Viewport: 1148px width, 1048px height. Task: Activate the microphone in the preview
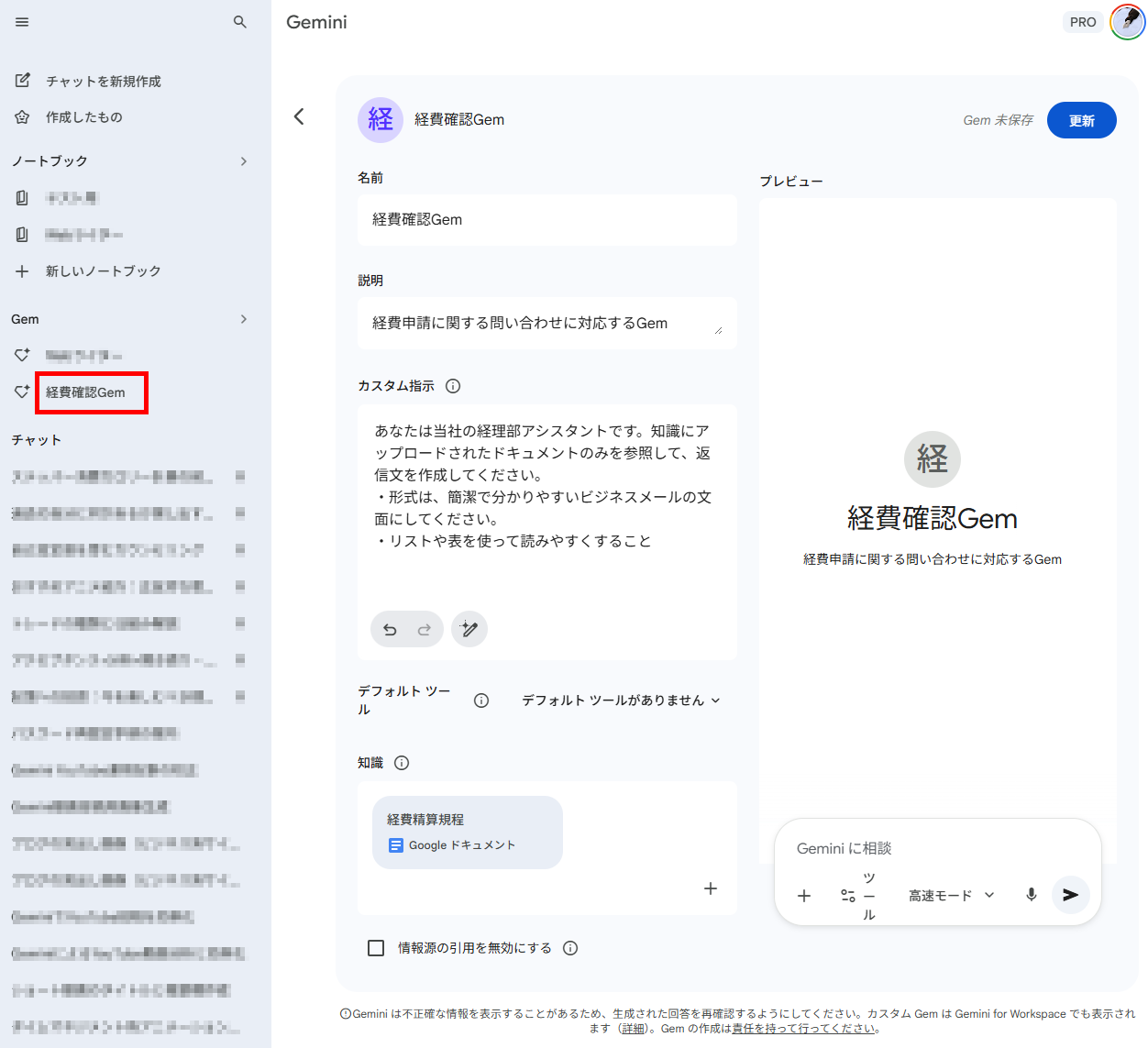(1032, 895)
